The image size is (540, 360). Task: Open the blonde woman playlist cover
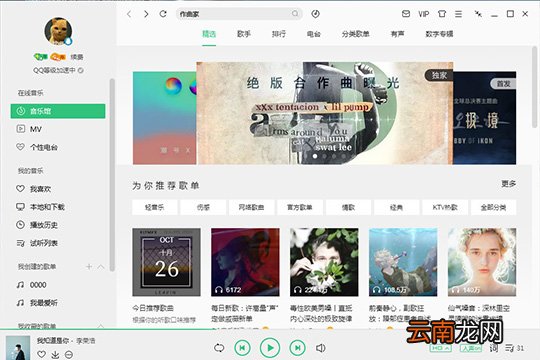pyautogui.click(x=482, y=262)
